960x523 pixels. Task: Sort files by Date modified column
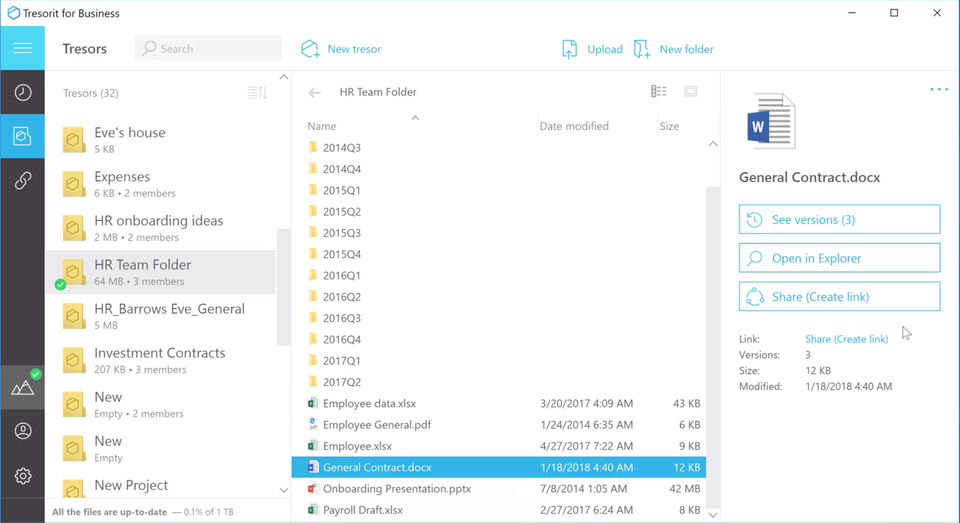tap(574, 126)
